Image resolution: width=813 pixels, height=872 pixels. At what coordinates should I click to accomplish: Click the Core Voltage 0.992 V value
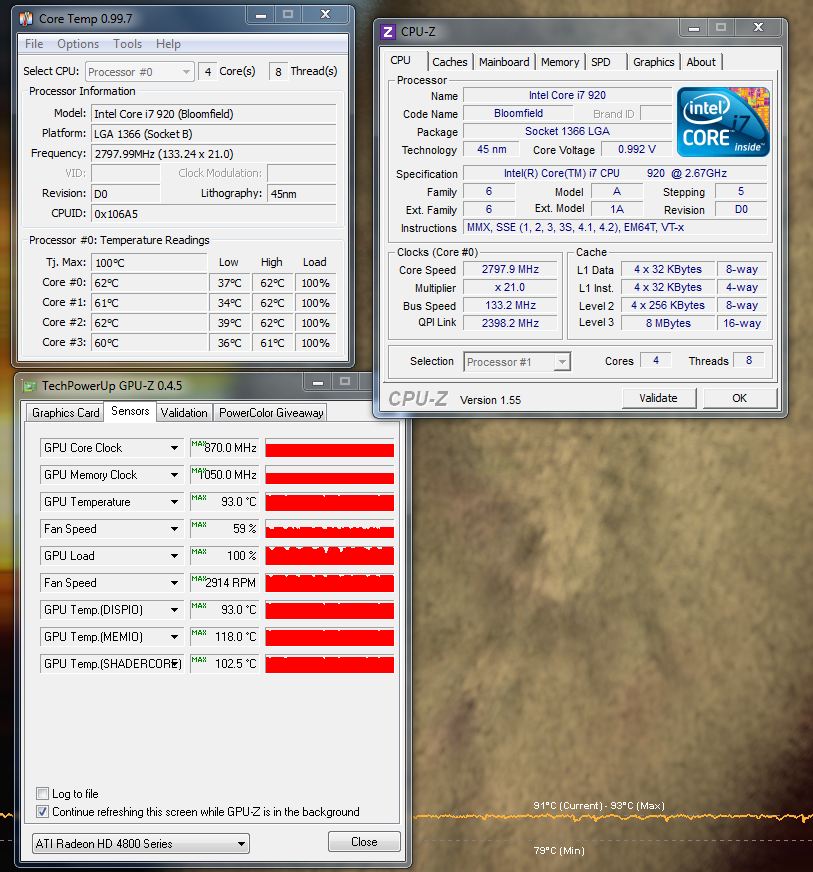(x=637, y=150)
